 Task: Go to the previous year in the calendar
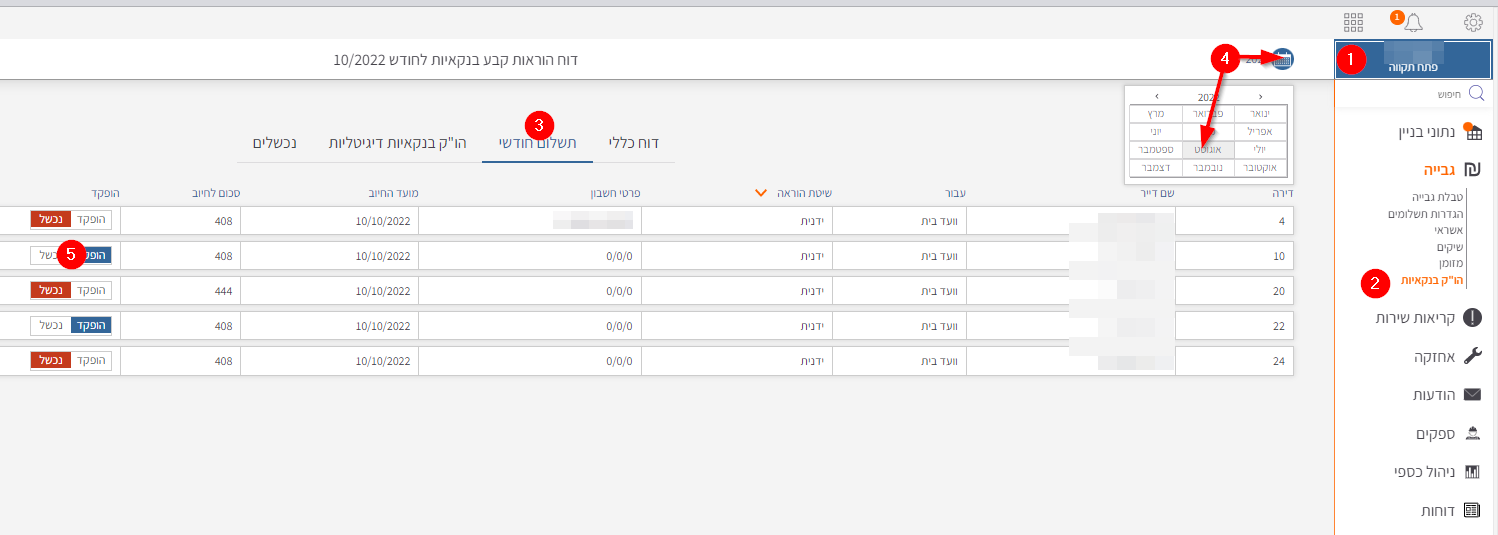pos(1260,96)
